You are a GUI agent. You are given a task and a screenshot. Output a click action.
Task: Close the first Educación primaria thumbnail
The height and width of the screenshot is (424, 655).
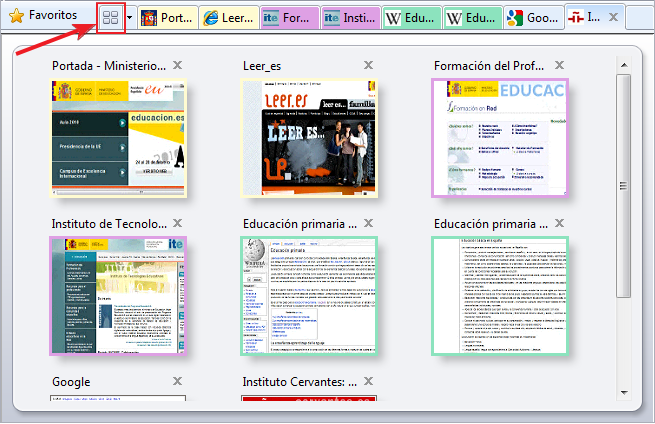(368, 223)
